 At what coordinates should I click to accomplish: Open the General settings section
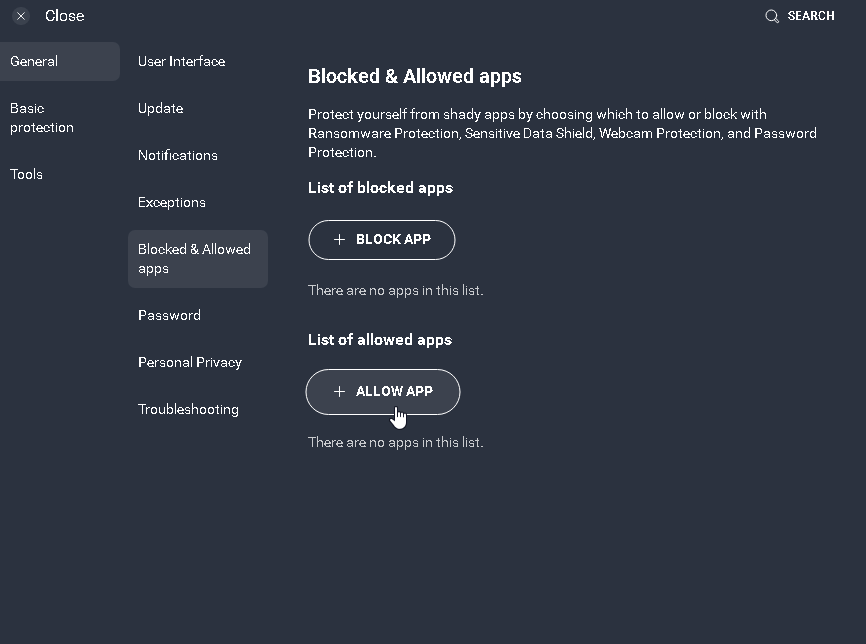pos(34,61)
